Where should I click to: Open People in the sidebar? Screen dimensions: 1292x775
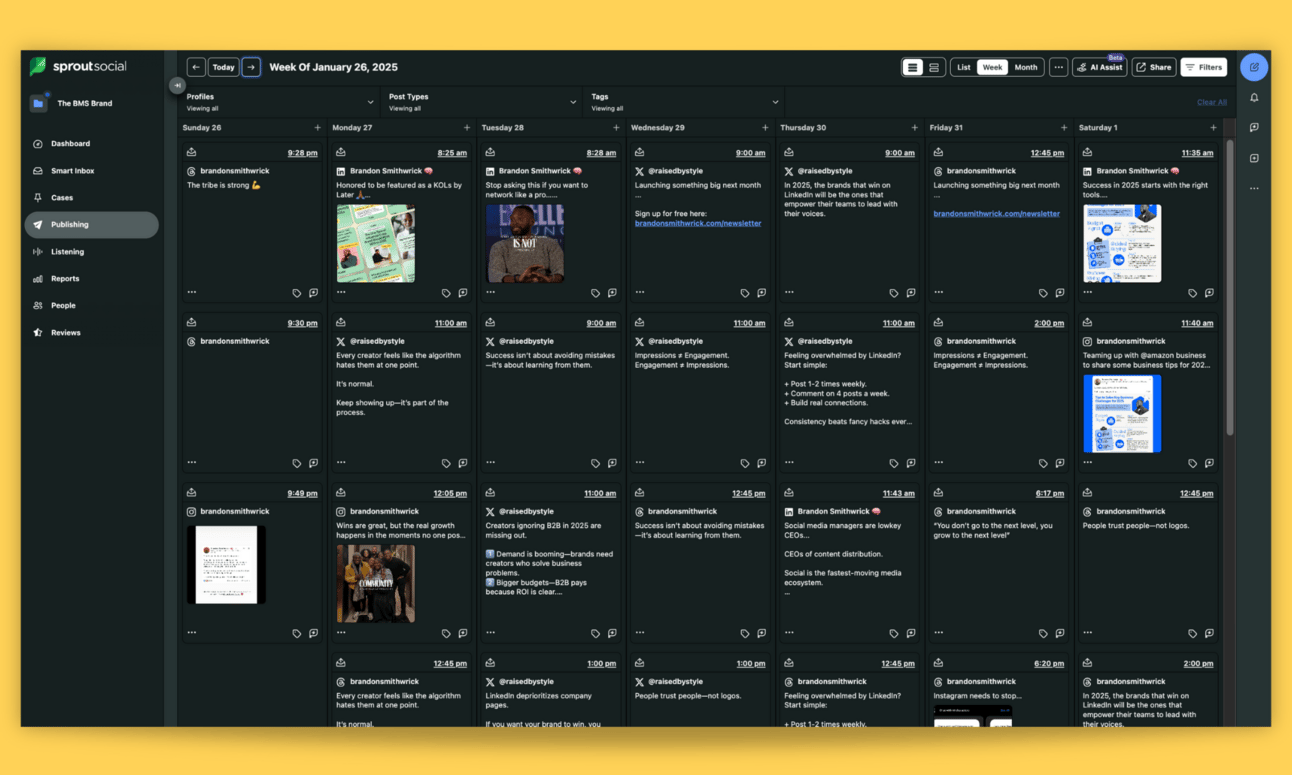tap(91, 306)
